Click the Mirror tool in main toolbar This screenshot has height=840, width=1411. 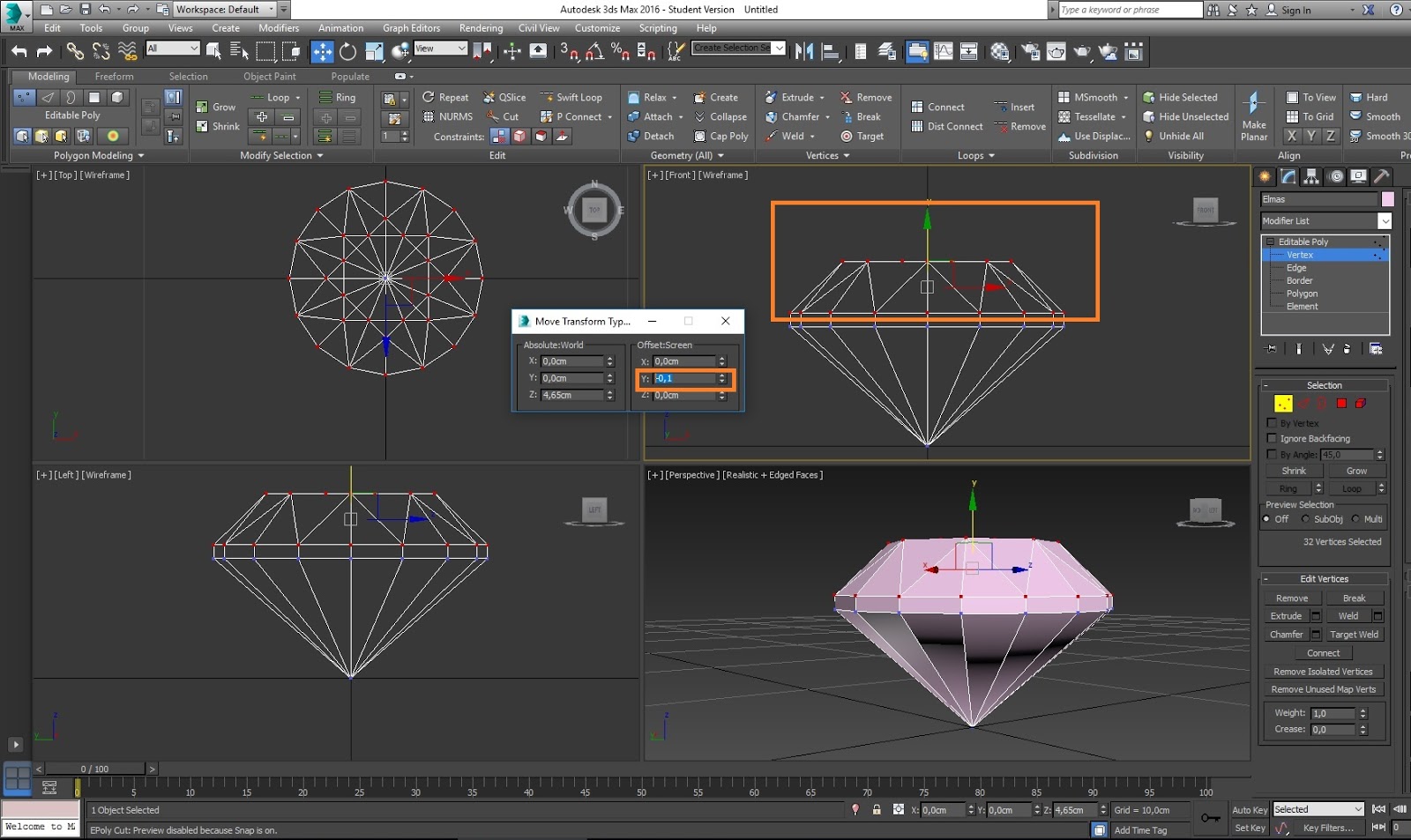[x=803, y=52]
